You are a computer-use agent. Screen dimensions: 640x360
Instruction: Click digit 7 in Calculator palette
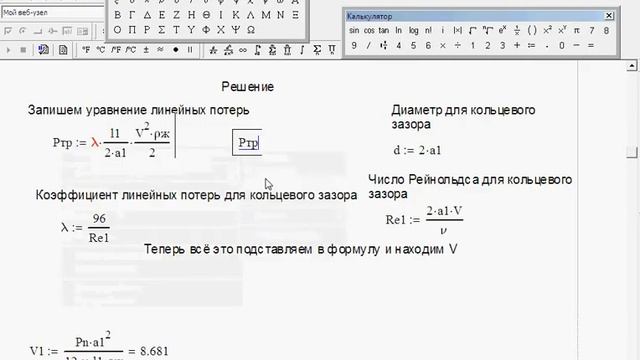coord(591,31)
